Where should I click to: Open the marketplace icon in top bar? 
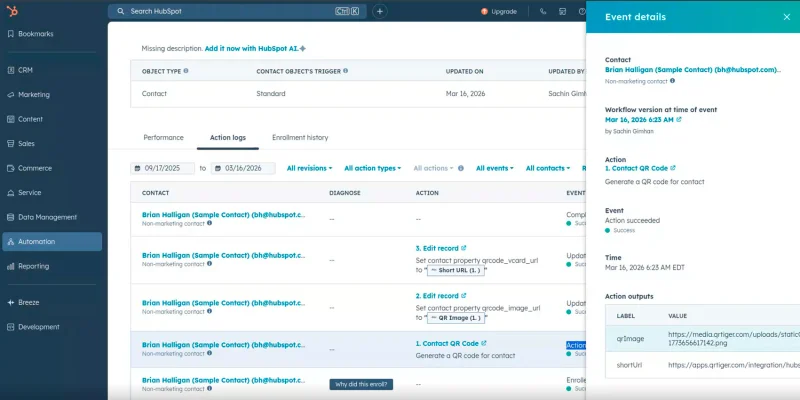(563, 11)
